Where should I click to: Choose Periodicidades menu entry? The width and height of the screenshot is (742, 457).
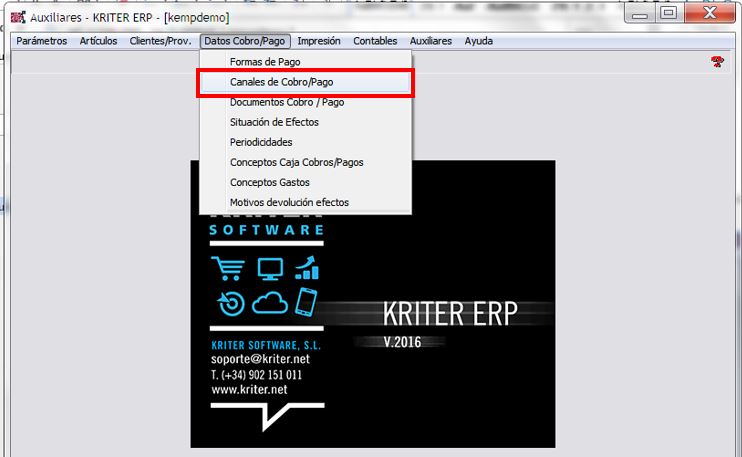[x=305, y=142]
